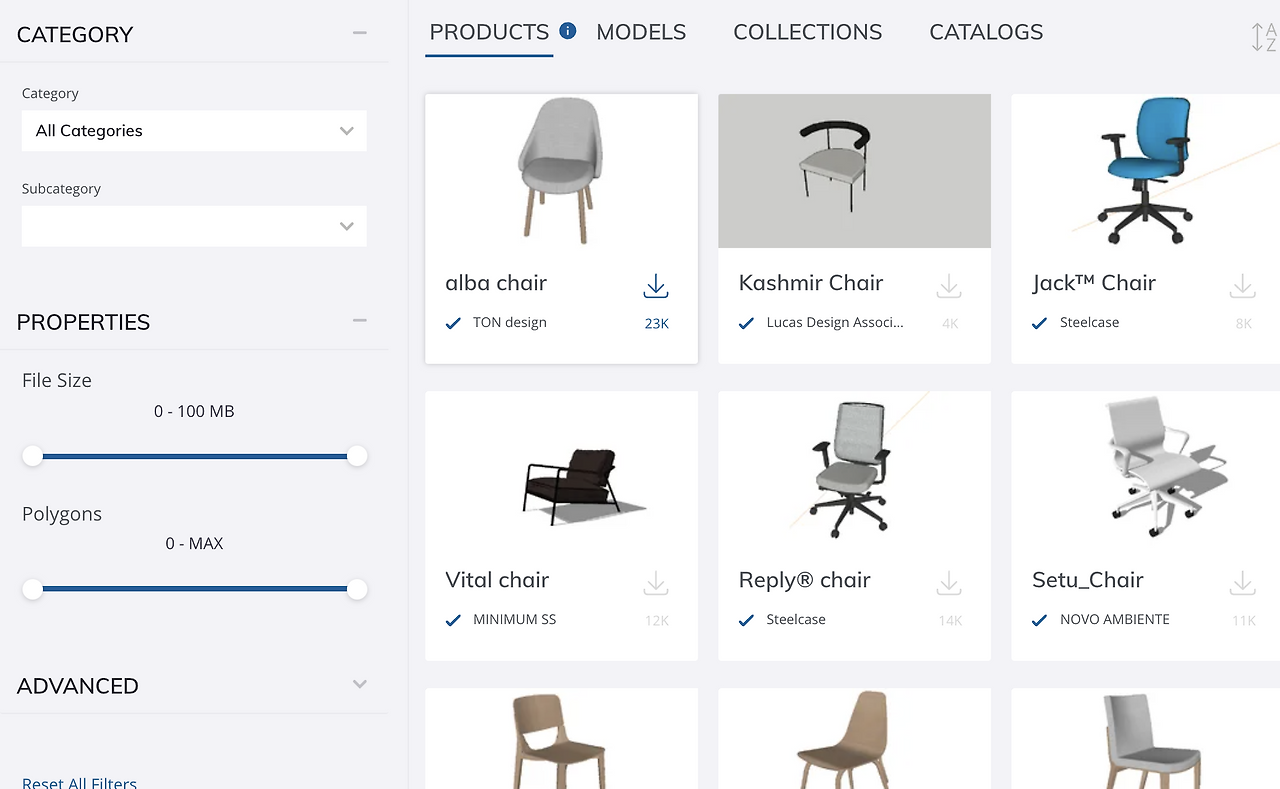Click the File Size slider's right handle
Image resolution: width=1280 pixels, height=789 pixels.
(x=357, y=456)
